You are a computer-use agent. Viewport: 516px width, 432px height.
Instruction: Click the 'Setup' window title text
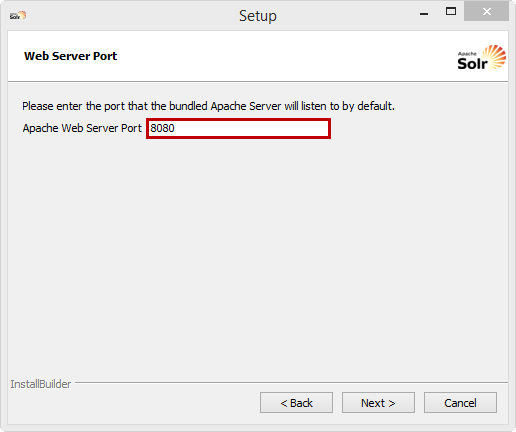tap(258, 16)
